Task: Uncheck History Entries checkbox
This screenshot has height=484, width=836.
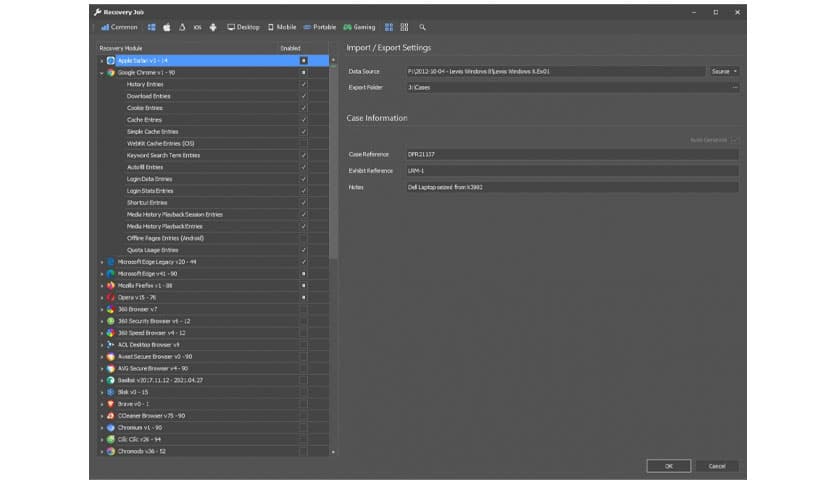Action: (x=303, y=84)
